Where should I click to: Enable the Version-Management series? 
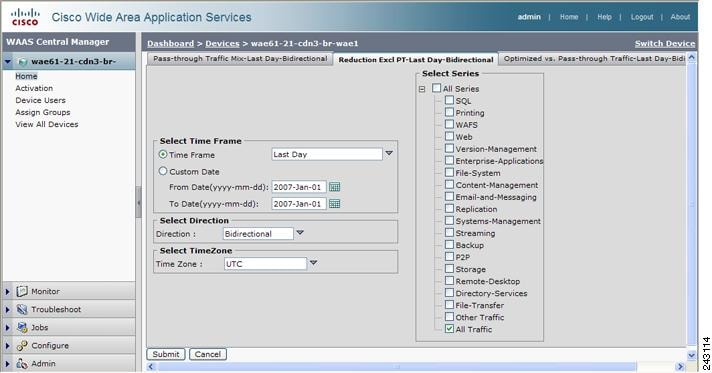tap(449, 148)
